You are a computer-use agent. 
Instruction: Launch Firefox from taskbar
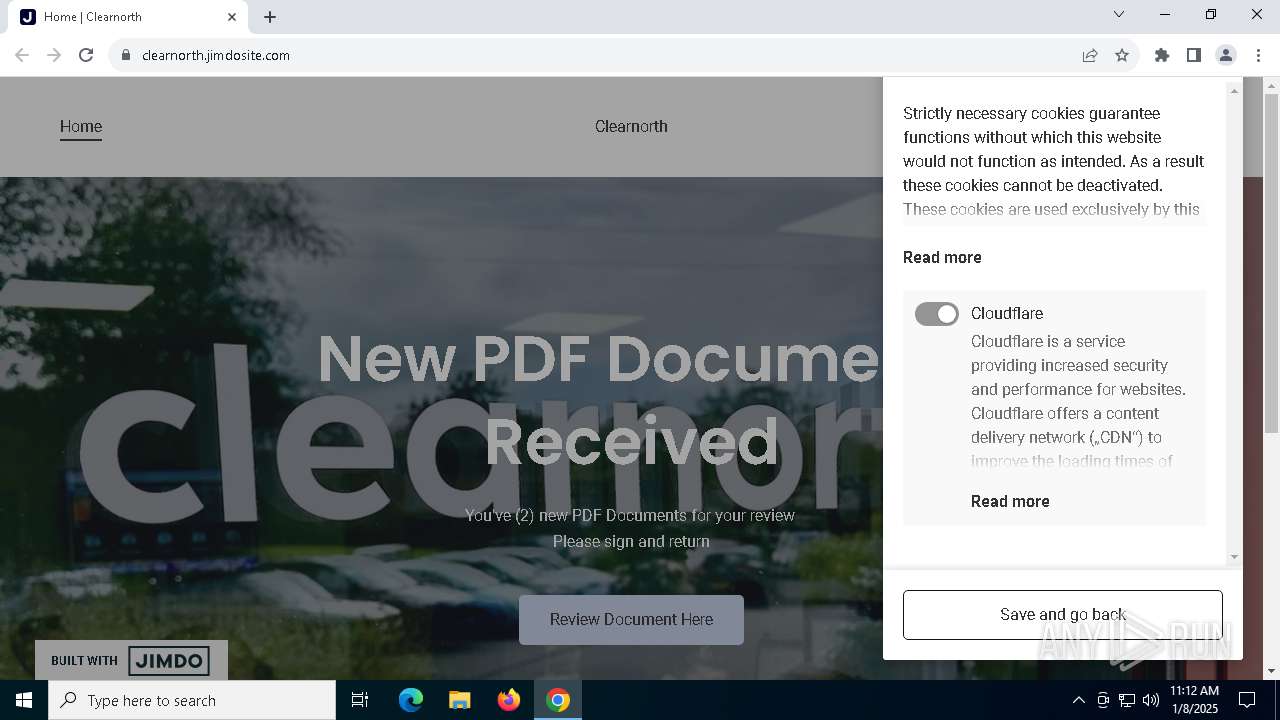(509, 700)
